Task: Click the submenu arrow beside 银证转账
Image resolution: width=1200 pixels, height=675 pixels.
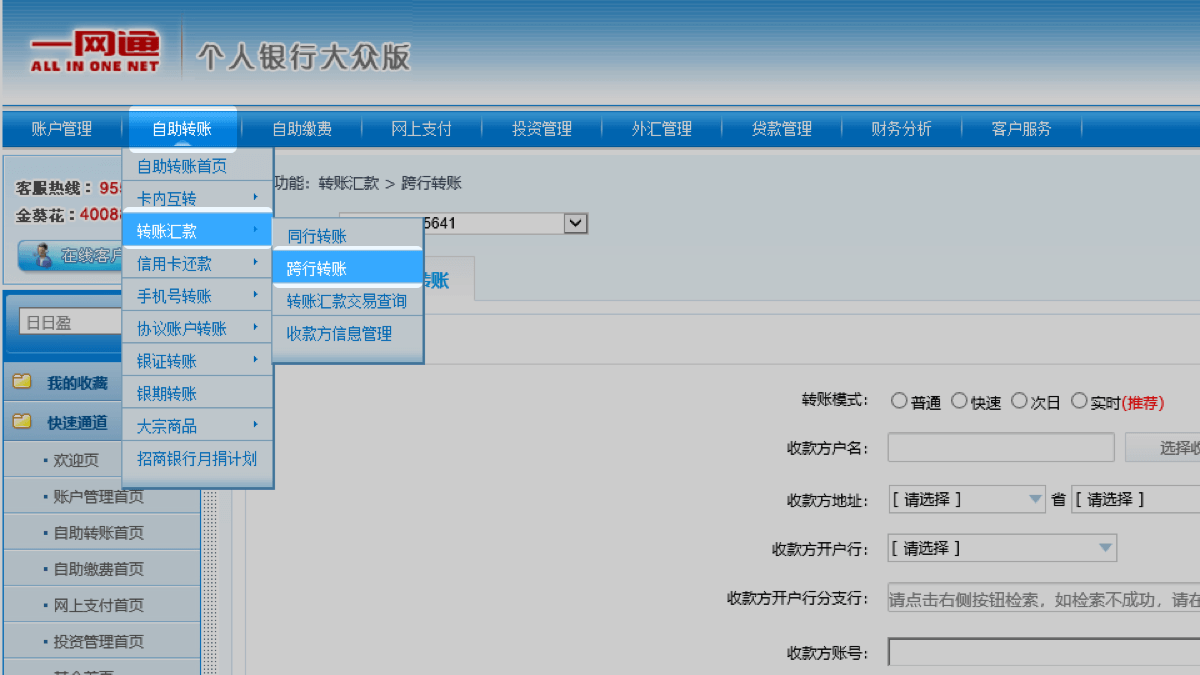Action: point(256,359)
